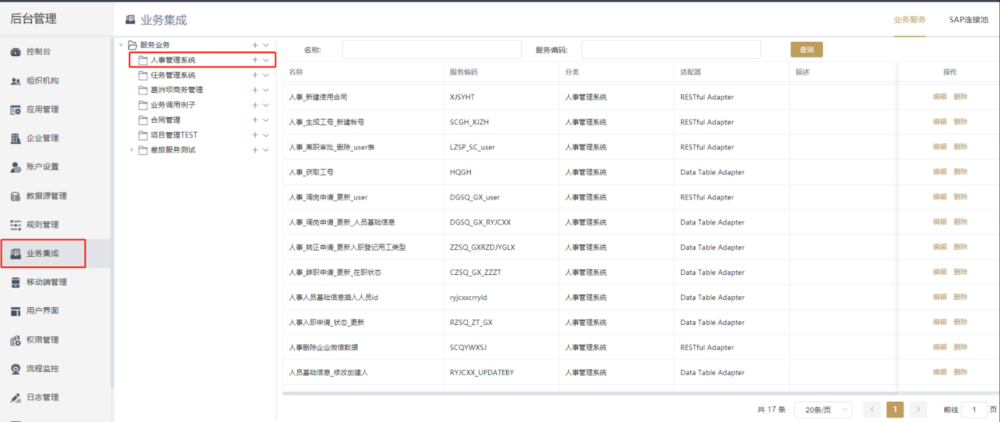Switch to the SAP连接池 tab
This screenshot has width=1000, height=422.
pyautogui.click(x=969, y=19)
